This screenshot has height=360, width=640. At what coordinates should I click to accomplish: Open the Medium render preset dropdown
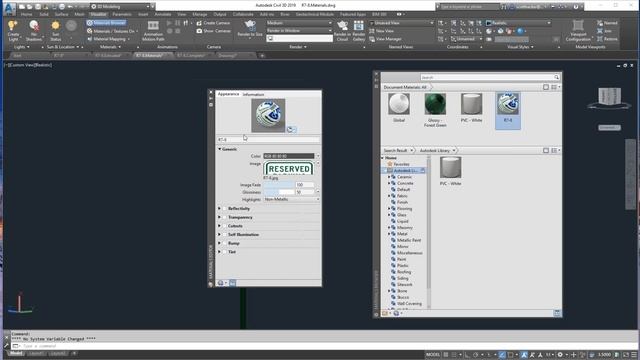click(299, 23)
